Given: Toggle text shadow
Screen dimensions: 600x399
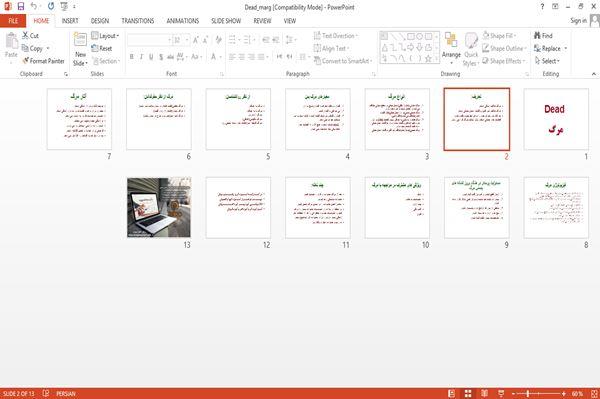Looking at the screenshot, I should coord(161,57).
